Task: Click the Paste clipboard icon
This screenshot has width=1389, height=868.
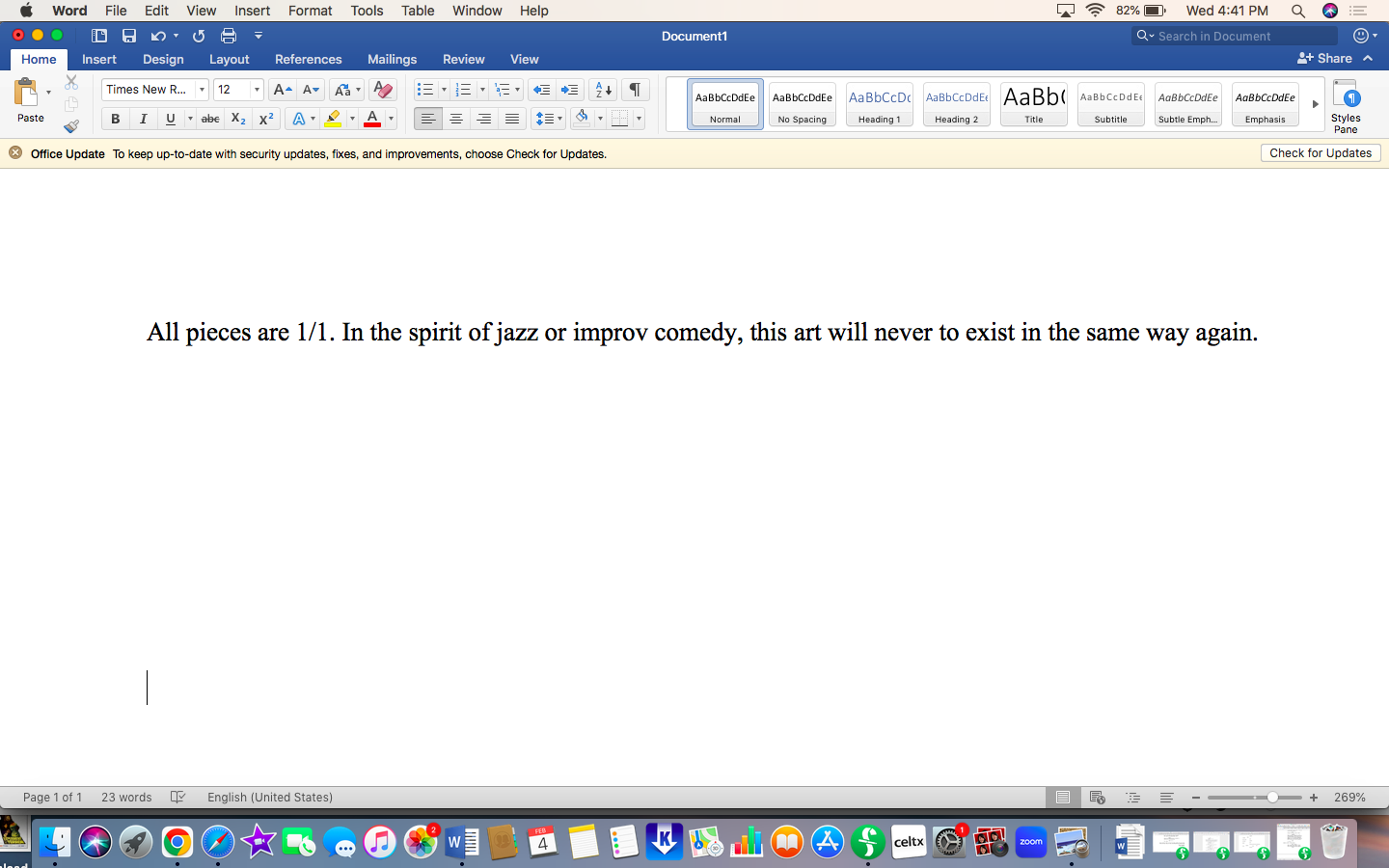Action: 26,94
